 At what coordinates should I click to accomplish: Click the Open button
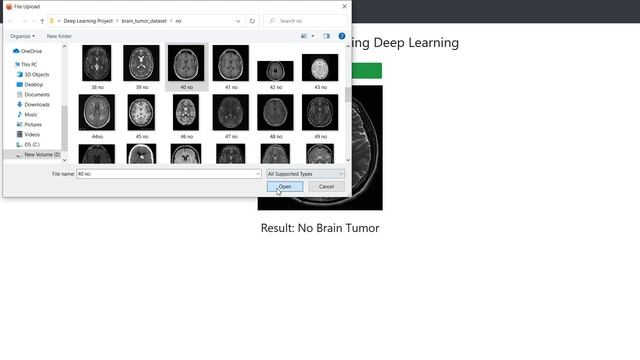coord(285,187)
